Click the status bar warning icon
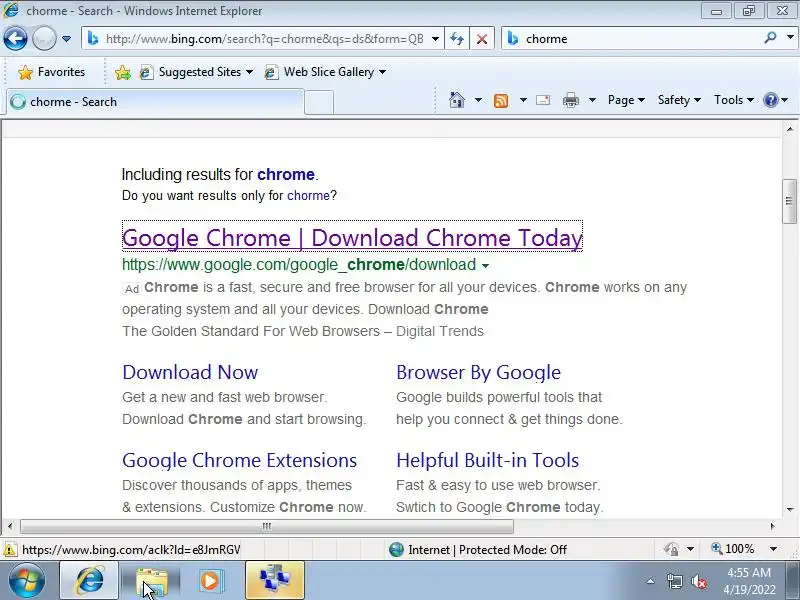Screen dimensions: 800x600 pos(9,550)
